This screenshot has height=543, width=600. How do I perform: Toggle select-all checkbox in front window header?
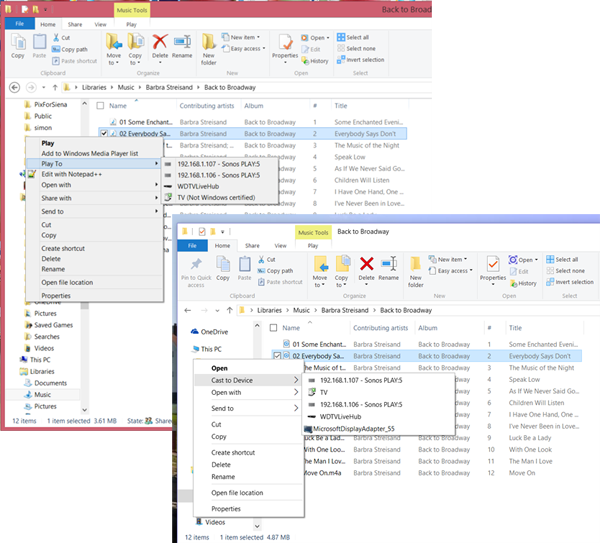tap(274, 328)
